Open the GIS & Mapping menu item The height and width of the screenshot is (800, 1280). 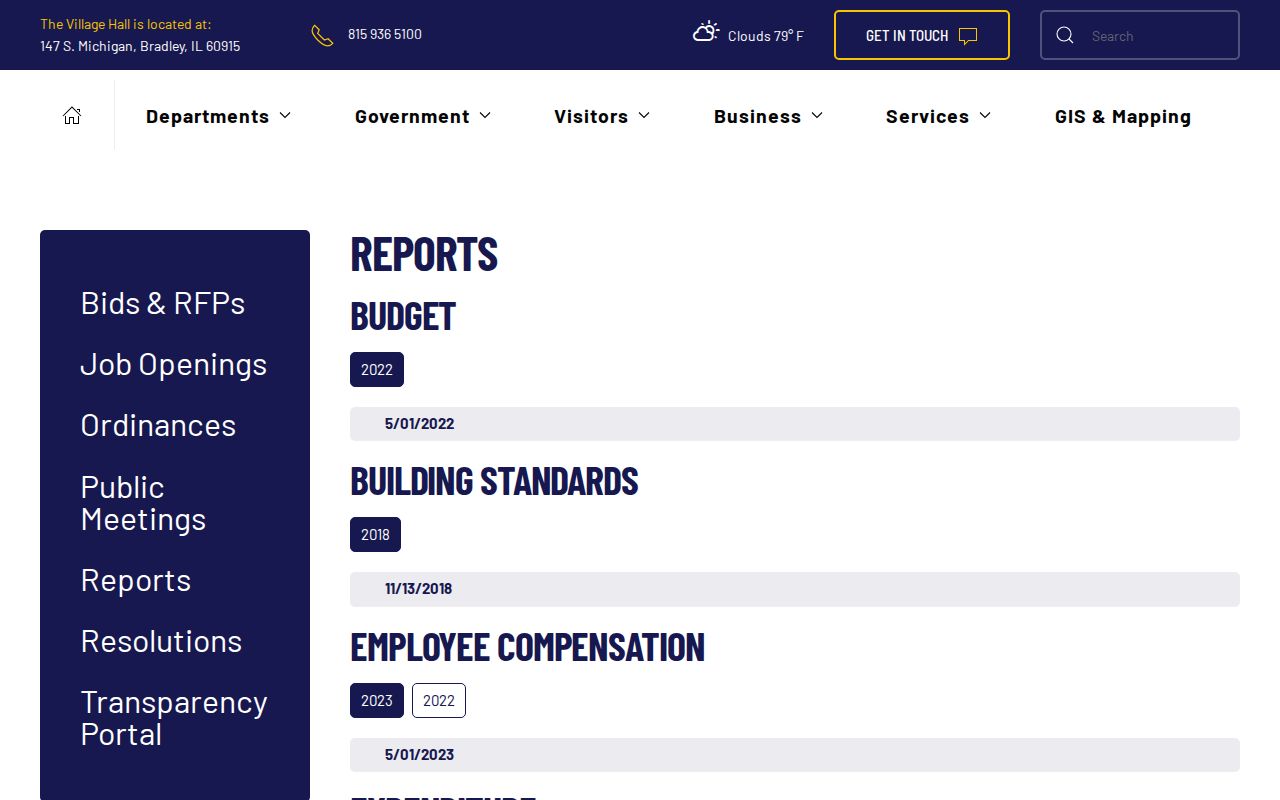[x=1123, y=116]
